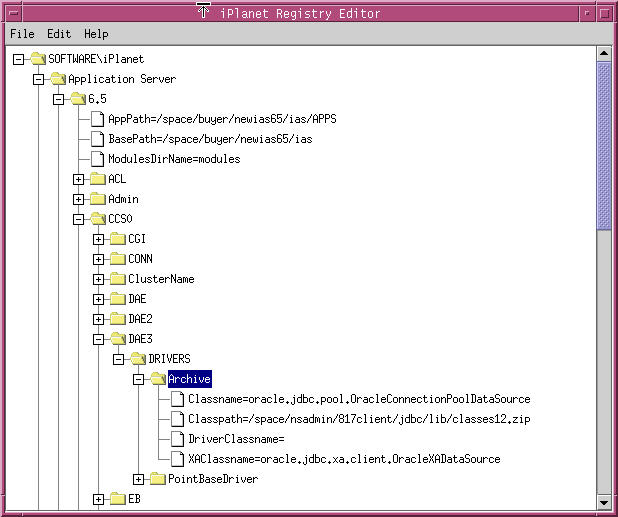Collapse the Archive node

coord(138,379)
